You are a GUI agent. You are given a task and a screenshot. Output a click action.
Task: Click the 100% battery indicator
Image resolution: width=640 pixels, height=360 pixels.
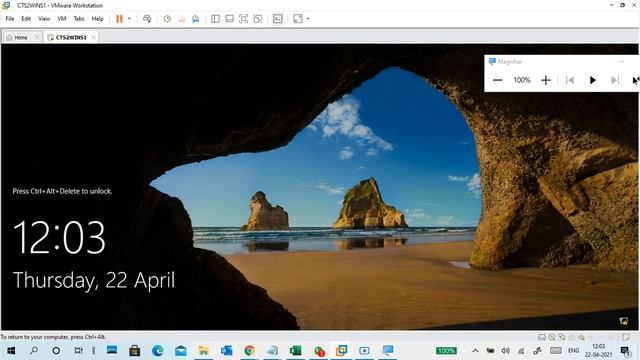pyautogui.click(x=446, y=351)
